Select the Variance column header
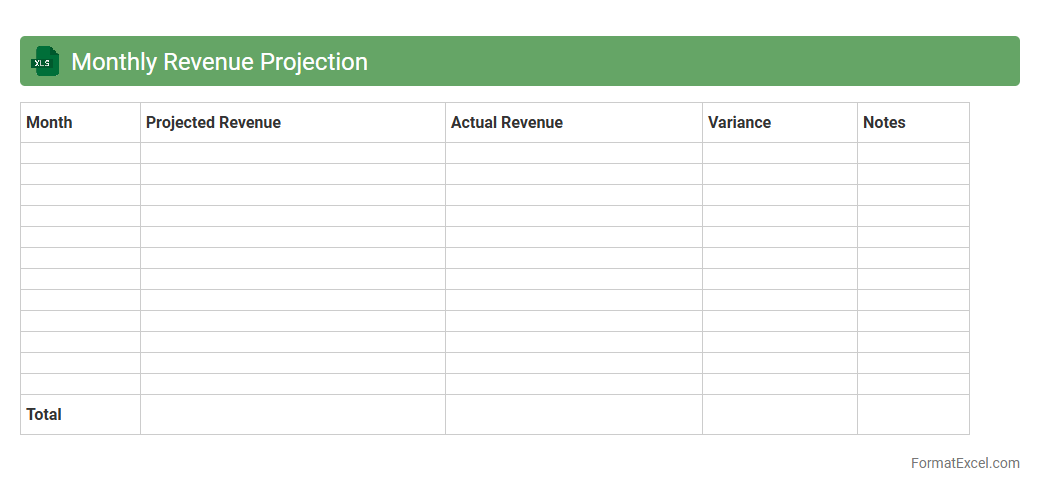 (779, 122)
